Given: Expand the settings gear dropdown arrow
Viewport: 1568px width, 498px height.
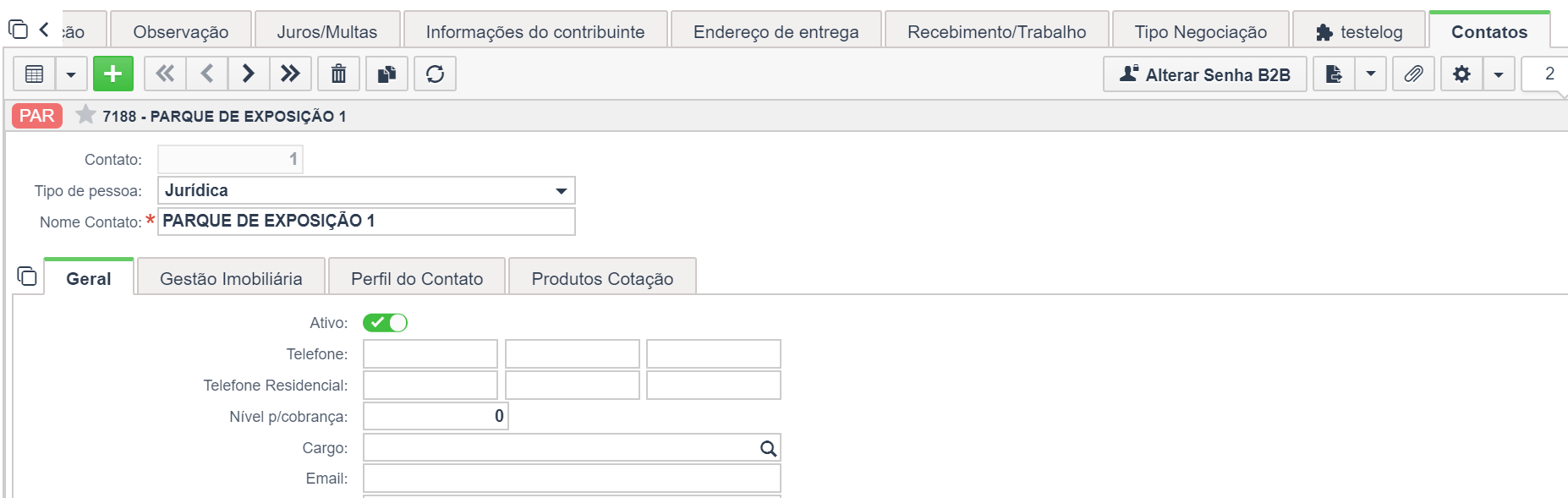Looking at the screenshot, I should 1498,74.
